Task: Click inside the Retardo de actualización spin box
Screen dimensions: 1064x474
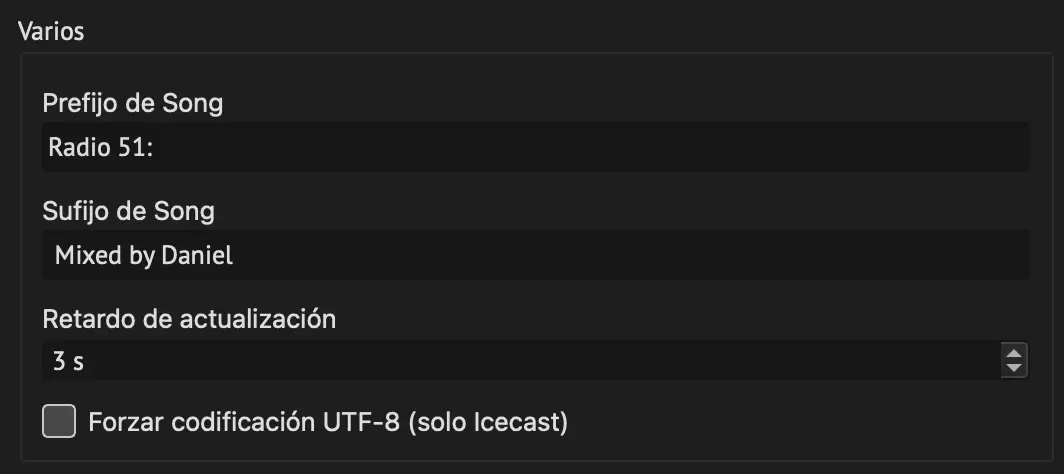Action: (521, 360)
